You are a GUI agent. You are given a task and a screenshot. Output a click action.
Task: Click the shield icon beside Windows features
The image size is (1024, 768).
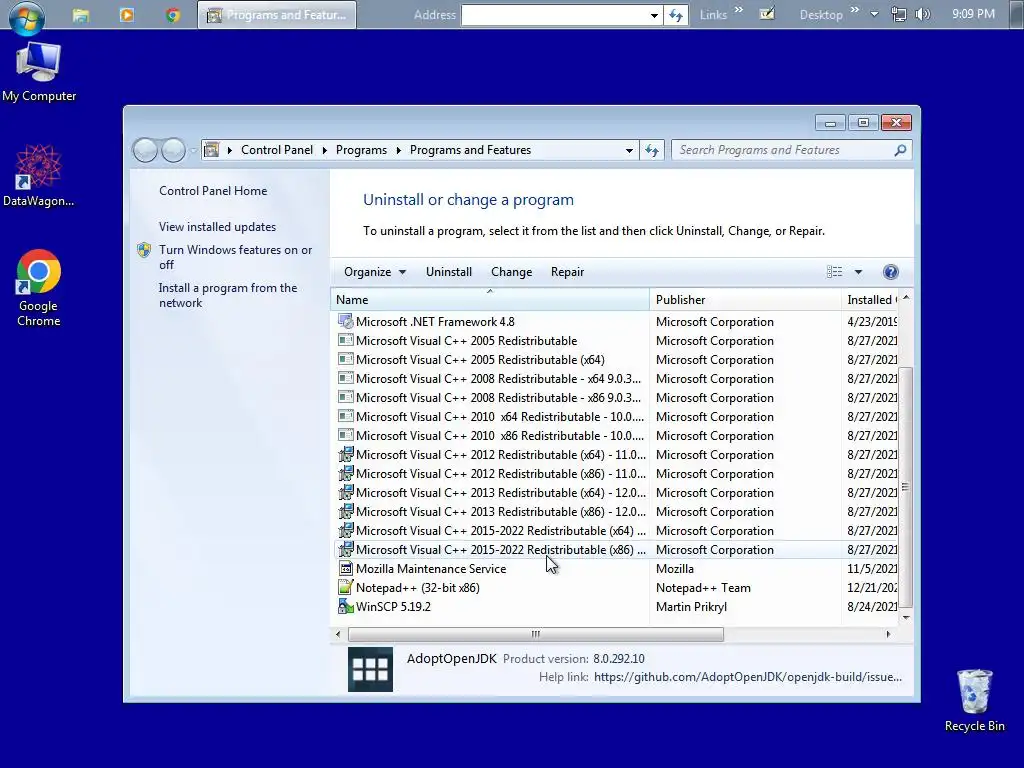coord(144,250)
